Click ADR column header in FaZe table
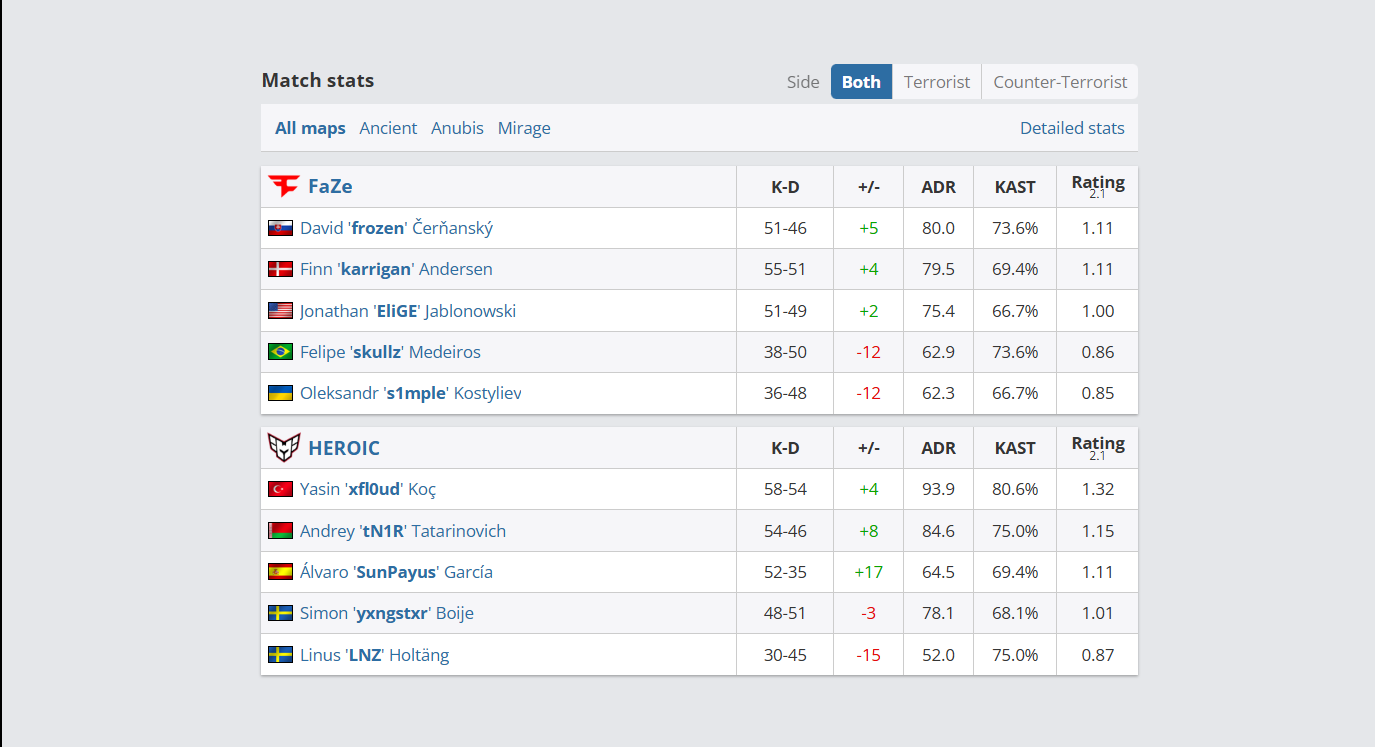This screenshot has width=1375, height=747. 938,187
